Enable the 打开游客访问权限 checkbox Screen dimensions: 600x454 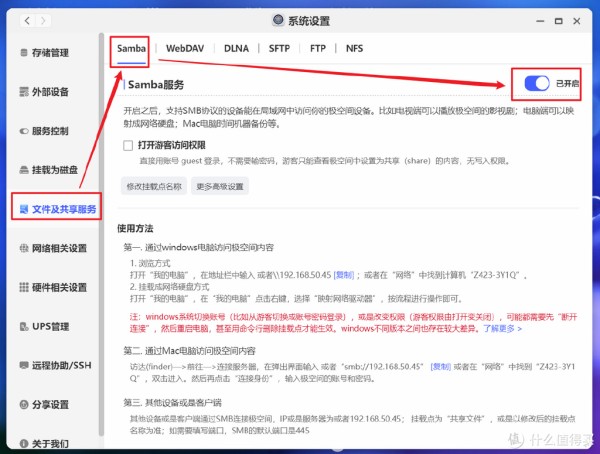(x=128, y=145)
